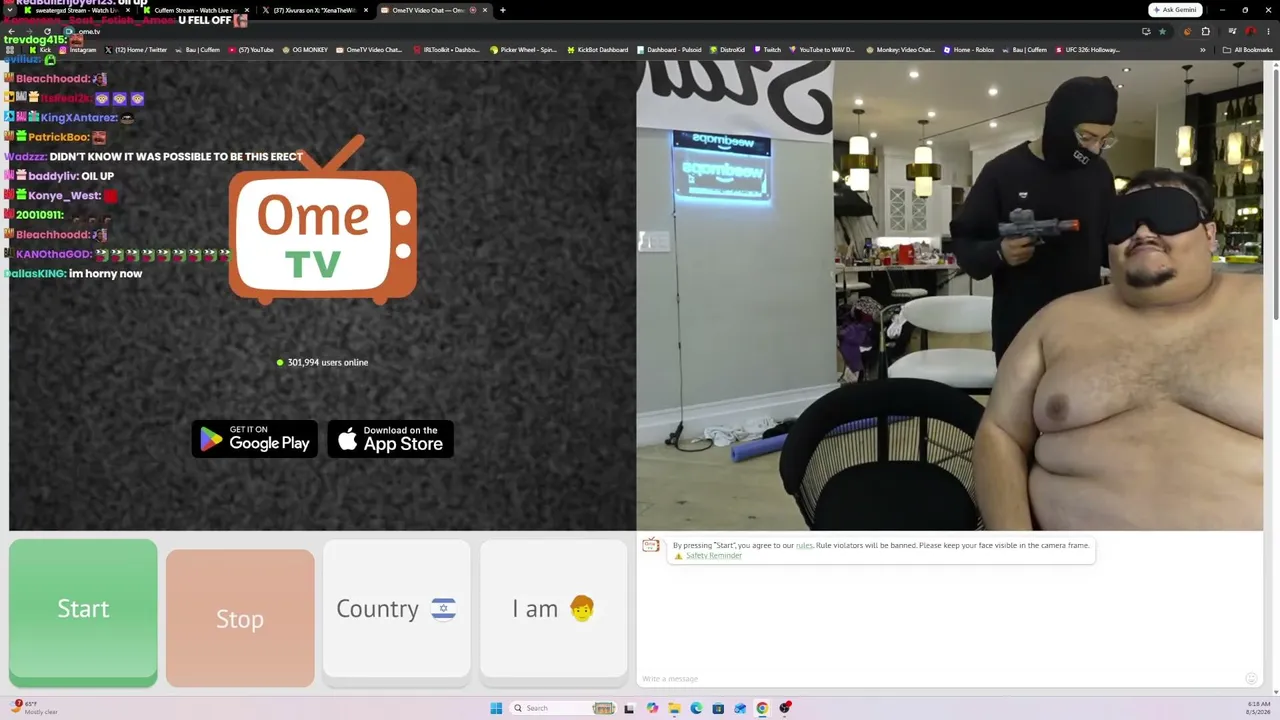Open the OmeTV Video Chat bookmark
This screenshot has width=1280, height=720.
[369, 50]
